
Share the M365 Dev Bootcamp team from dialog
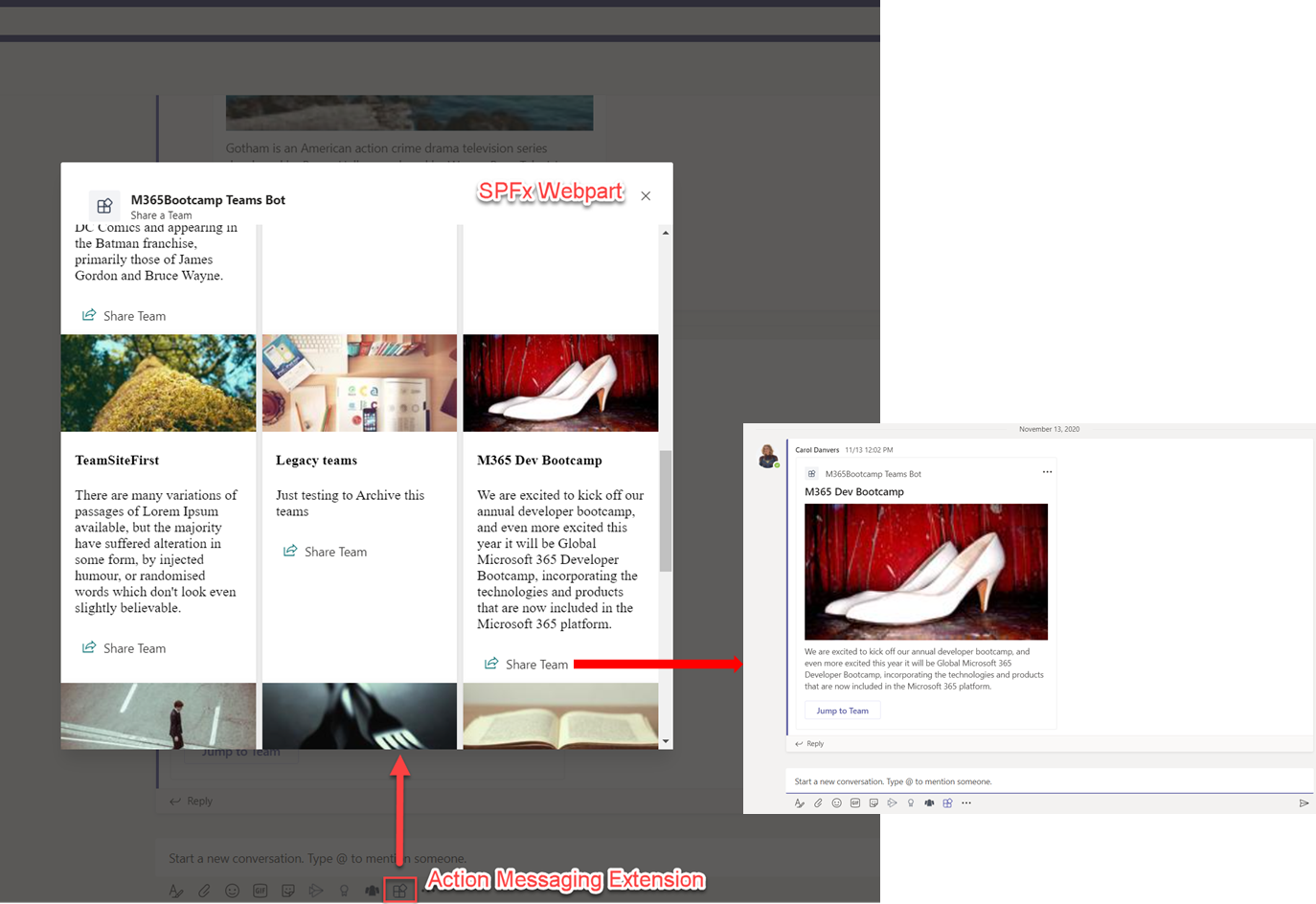point(527,665)
